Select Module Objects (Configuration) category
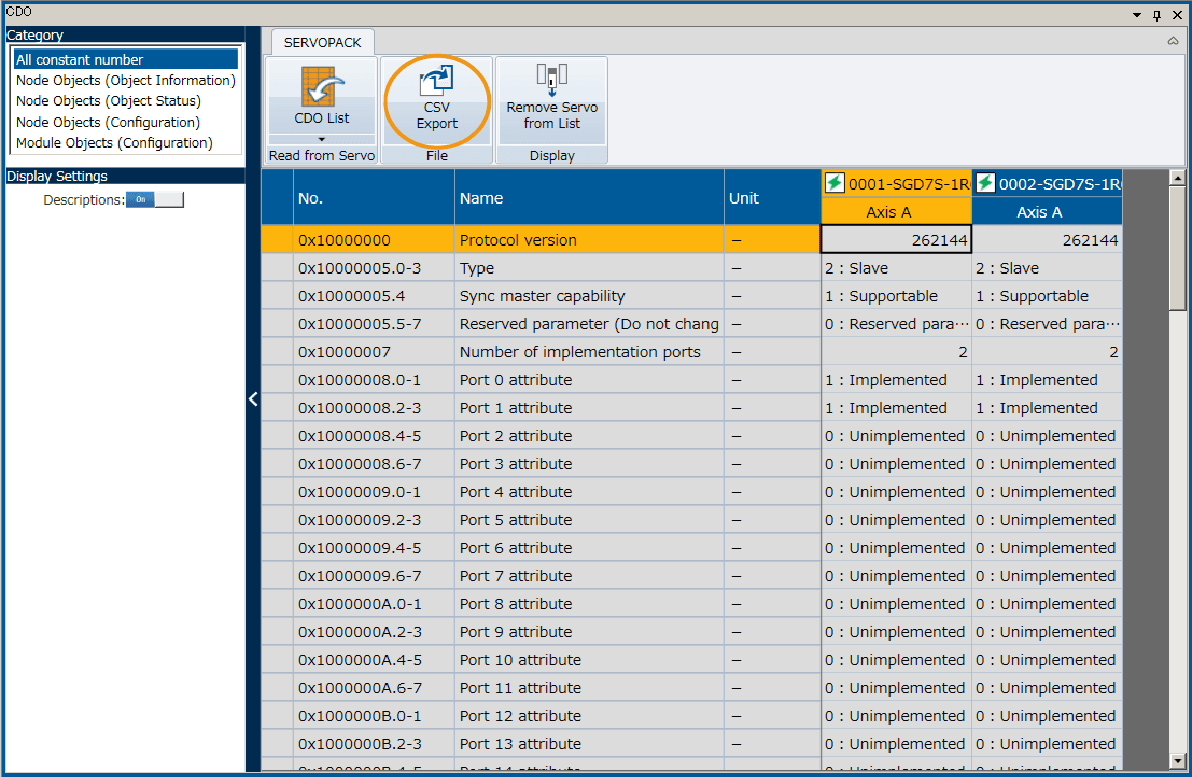This screenshot has width=1192, height=777. (114, 143)
